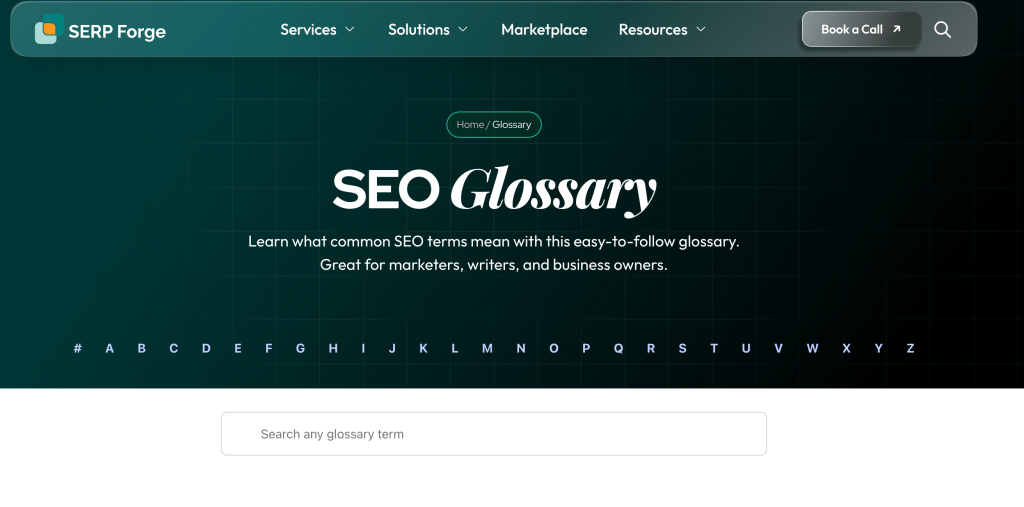The height and width of the screenshot is (507, 1024).
Task: Jump to letter M glossary terms
Action: (487, 348)
